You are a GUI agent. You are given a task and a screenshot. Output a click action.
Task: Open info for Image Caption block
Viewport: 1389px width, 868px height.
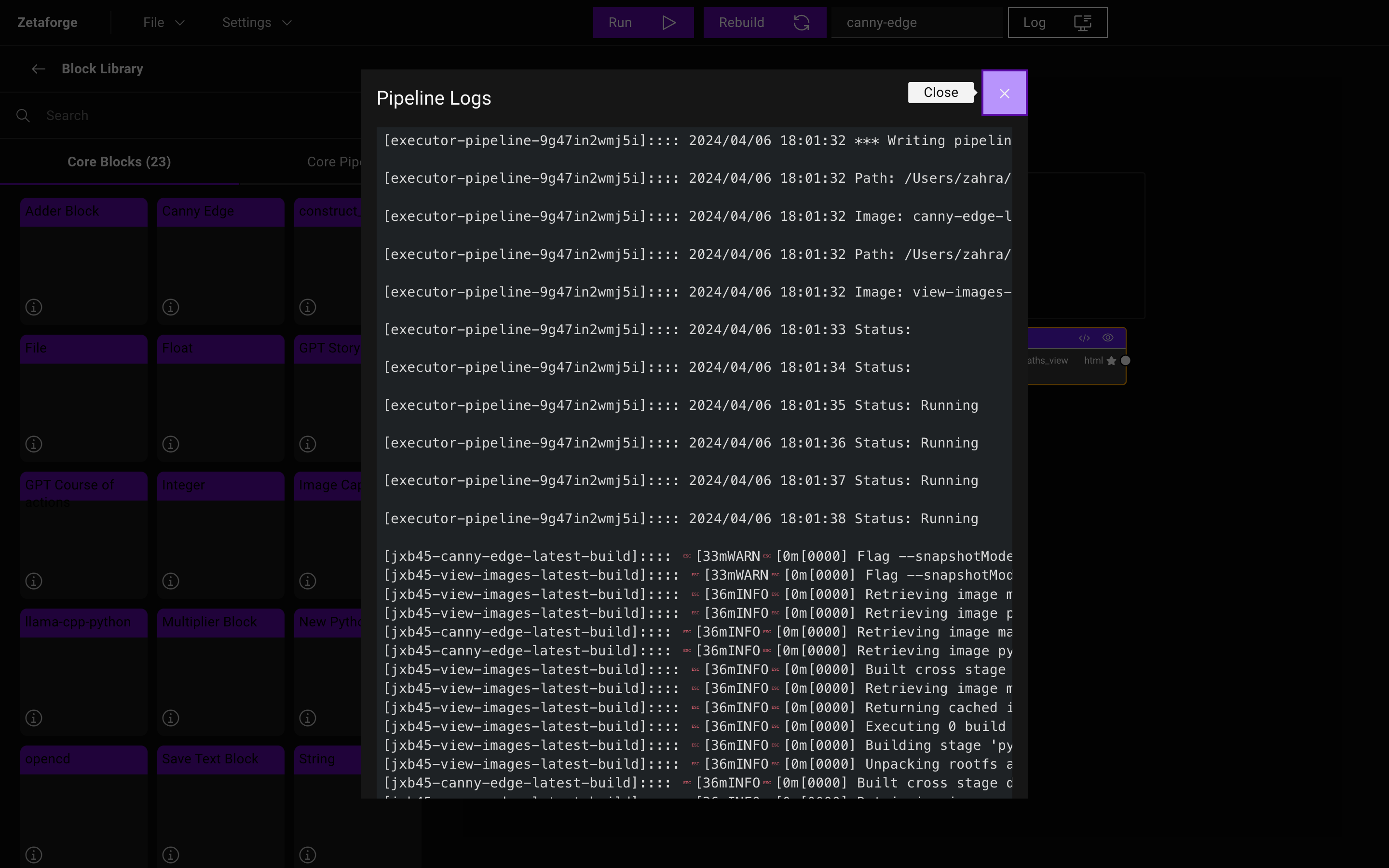coord(308,581)
